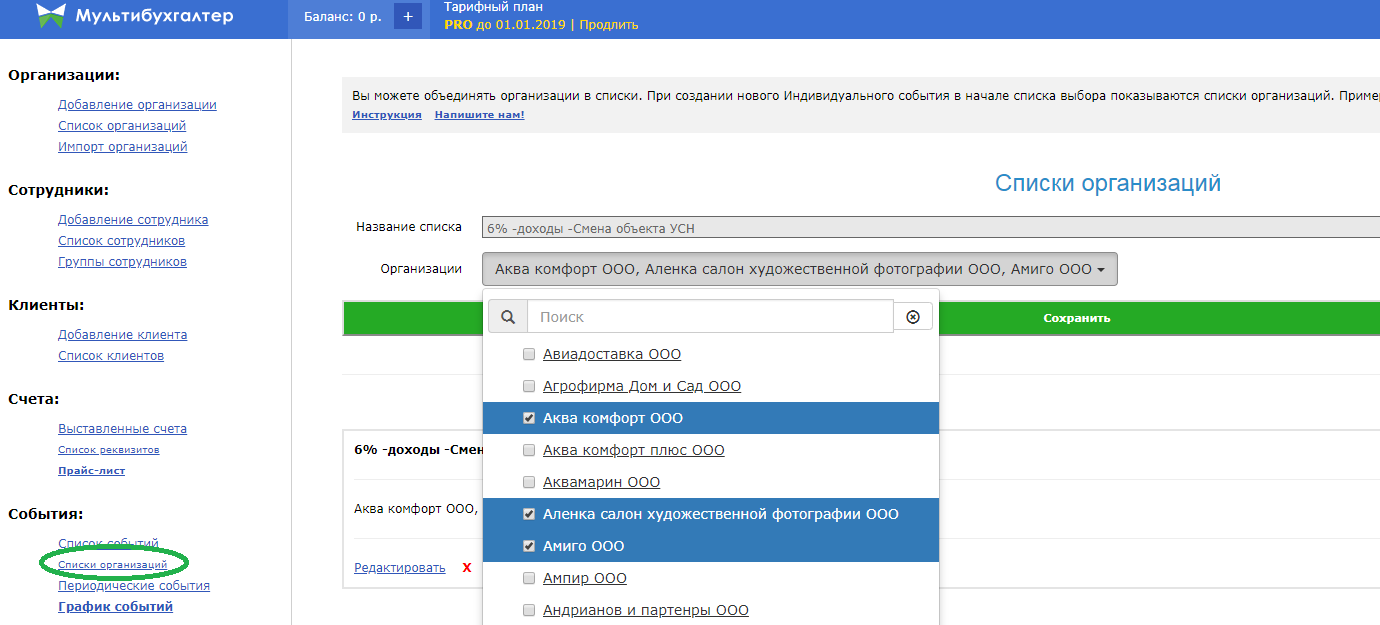
Task: Tick the Аквамарин ООО checkbox
Action: 529,482
